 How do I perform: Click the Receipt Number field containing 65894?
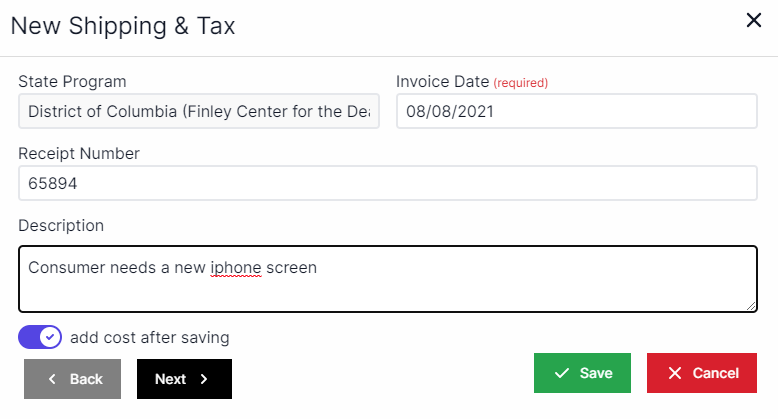click(387, 184)
